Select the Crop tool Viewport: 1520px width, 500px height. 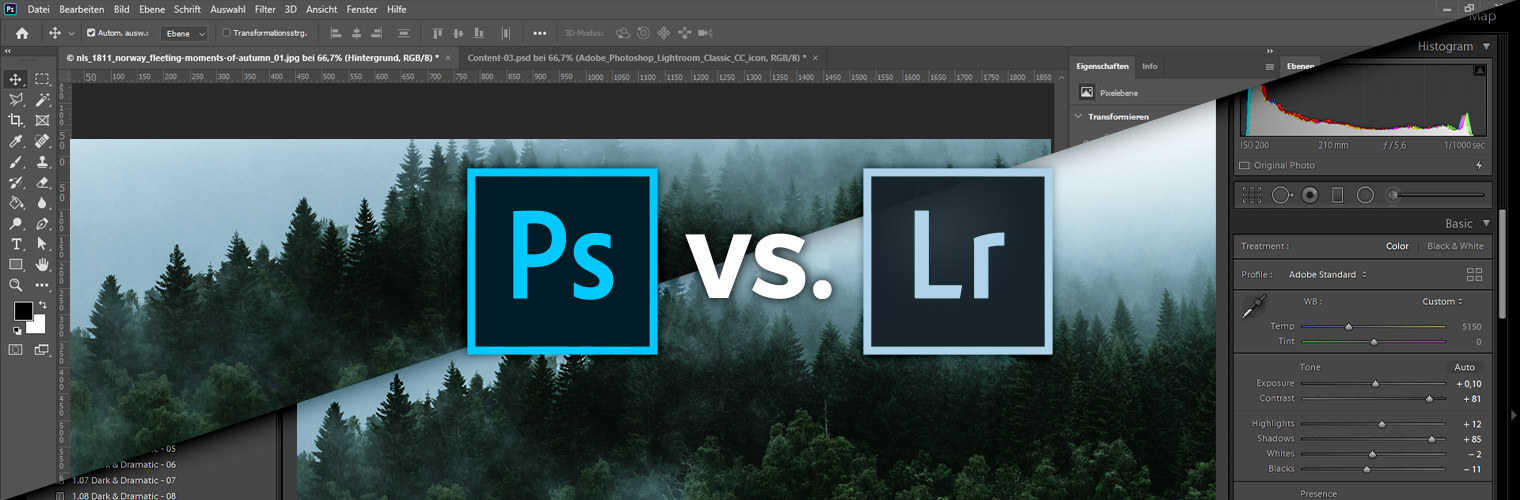coord(16,120)
